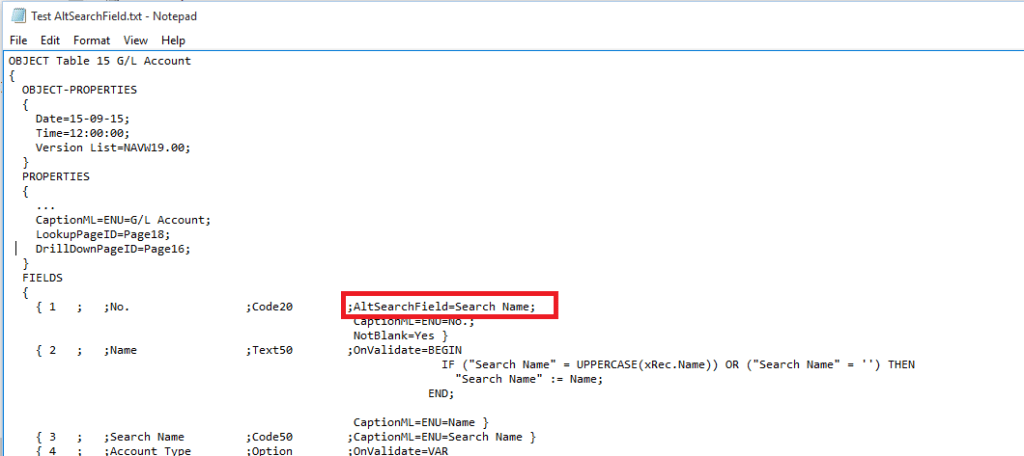Click the Notepad icon in title bar
Viewport: 1024px width, 456px height.
coord(17,15)
